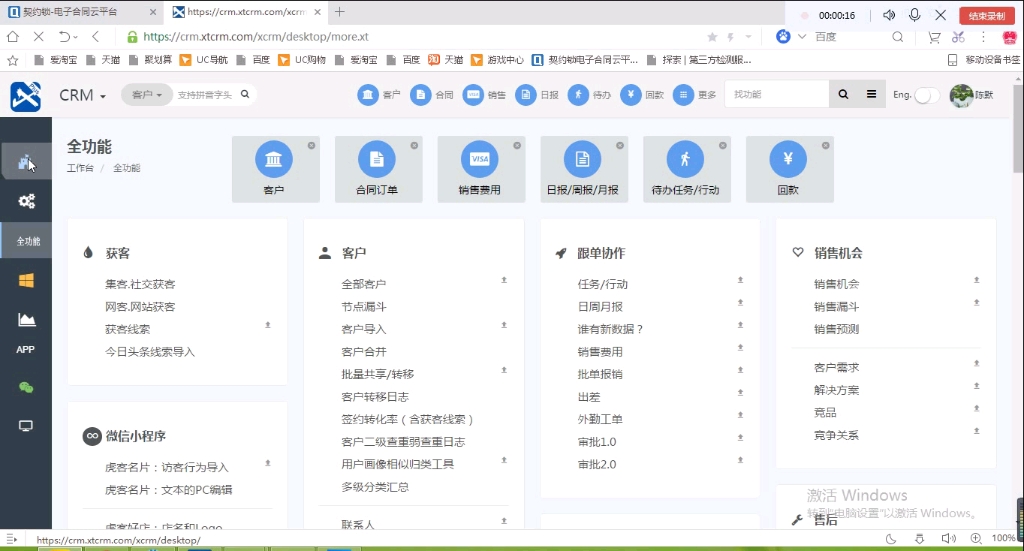Switch to the 契约锁 browser tab

(82, 12)
